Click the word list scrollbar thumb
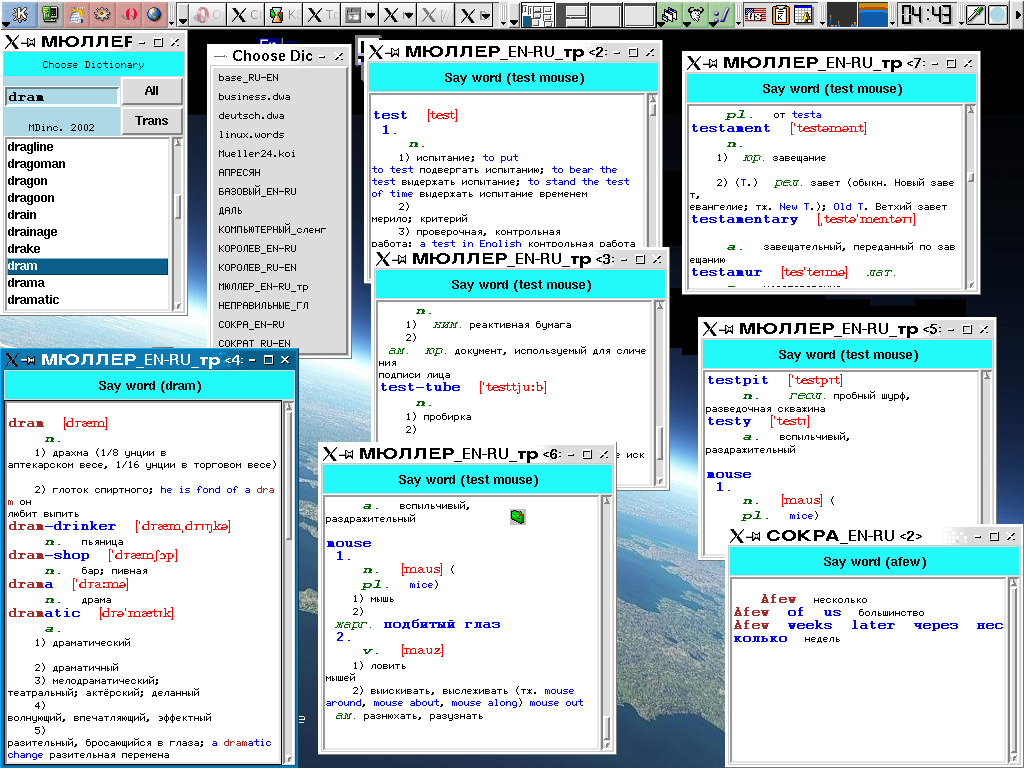Viewport: 1024px width, 768px height. point(178,208)
